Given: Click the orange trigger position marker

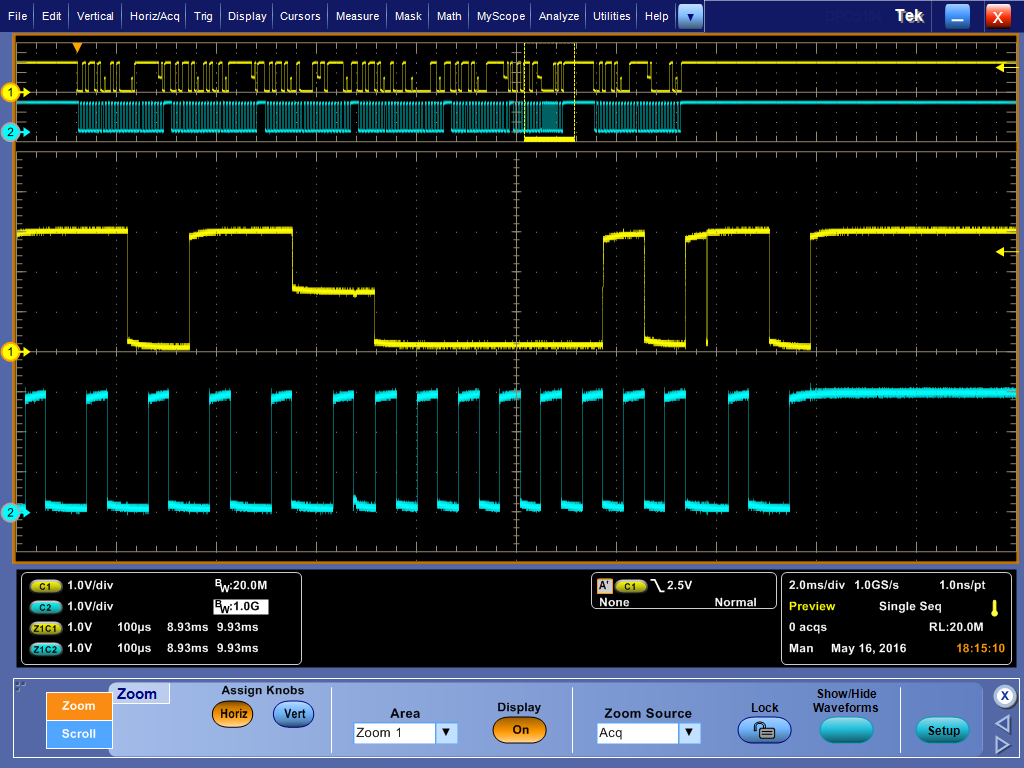Looking at the screenshot, I should point(78,48).
